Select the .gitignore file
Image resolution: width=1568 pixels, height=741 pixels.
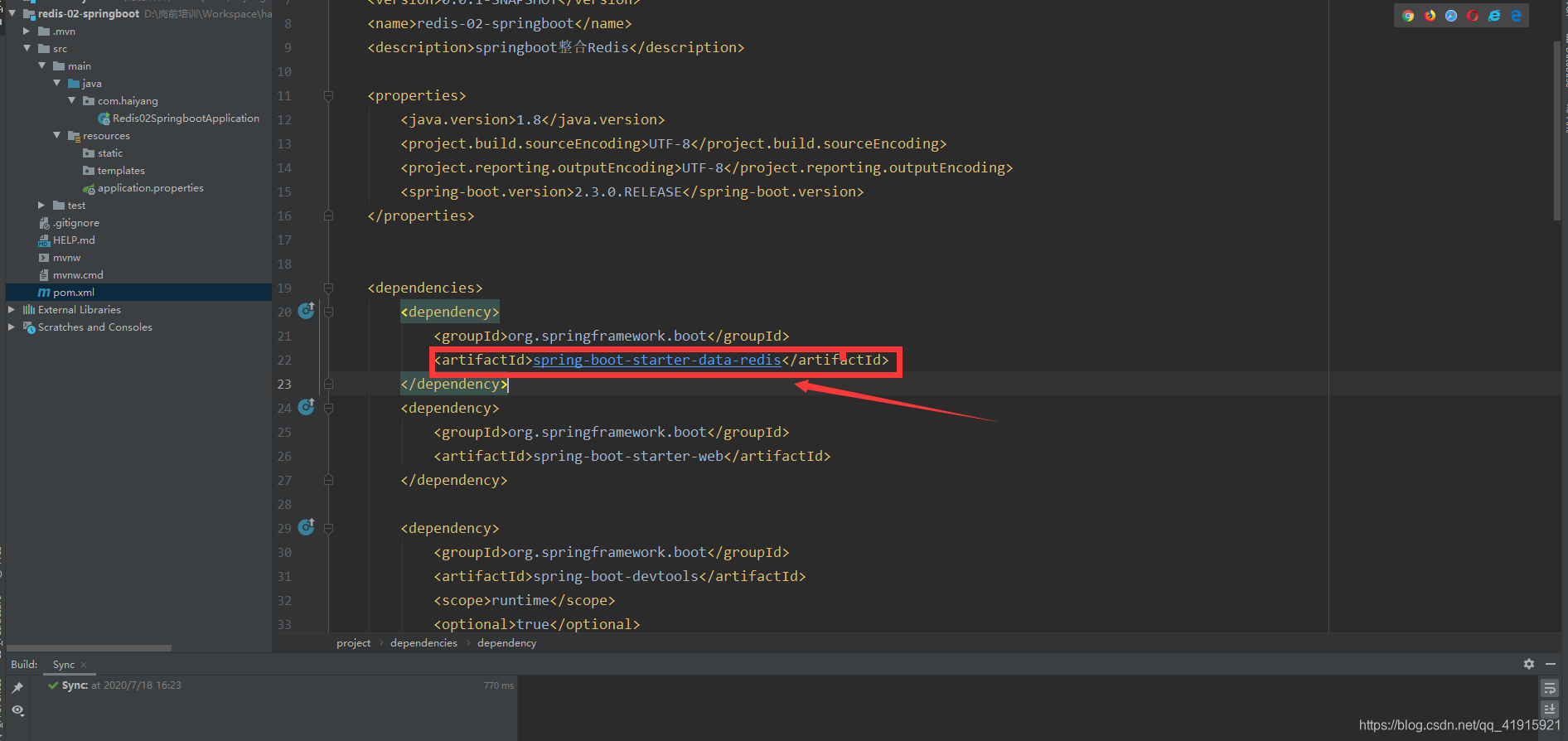tap(69, 223)
